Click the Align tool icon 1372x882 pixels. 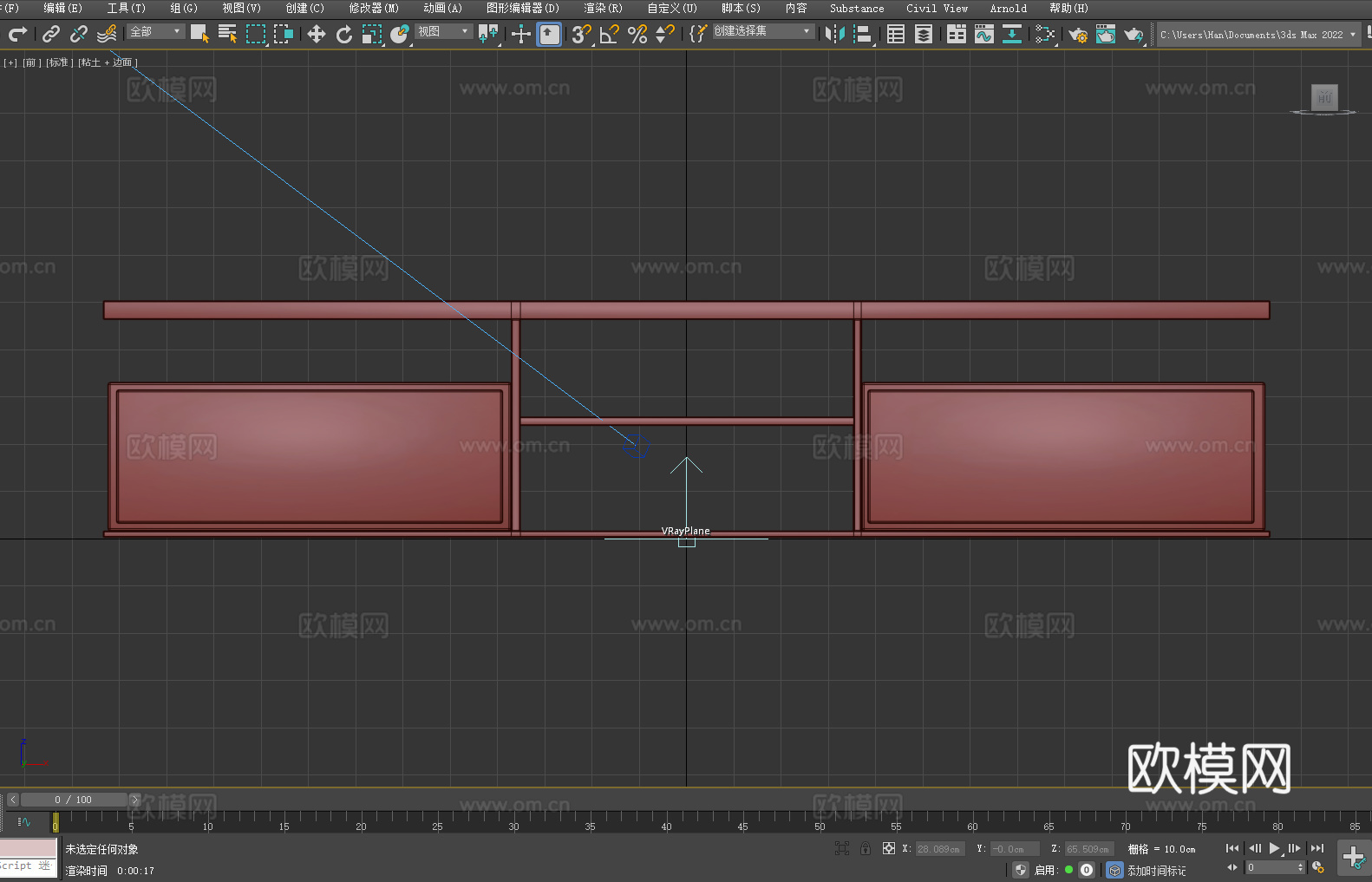863,34
